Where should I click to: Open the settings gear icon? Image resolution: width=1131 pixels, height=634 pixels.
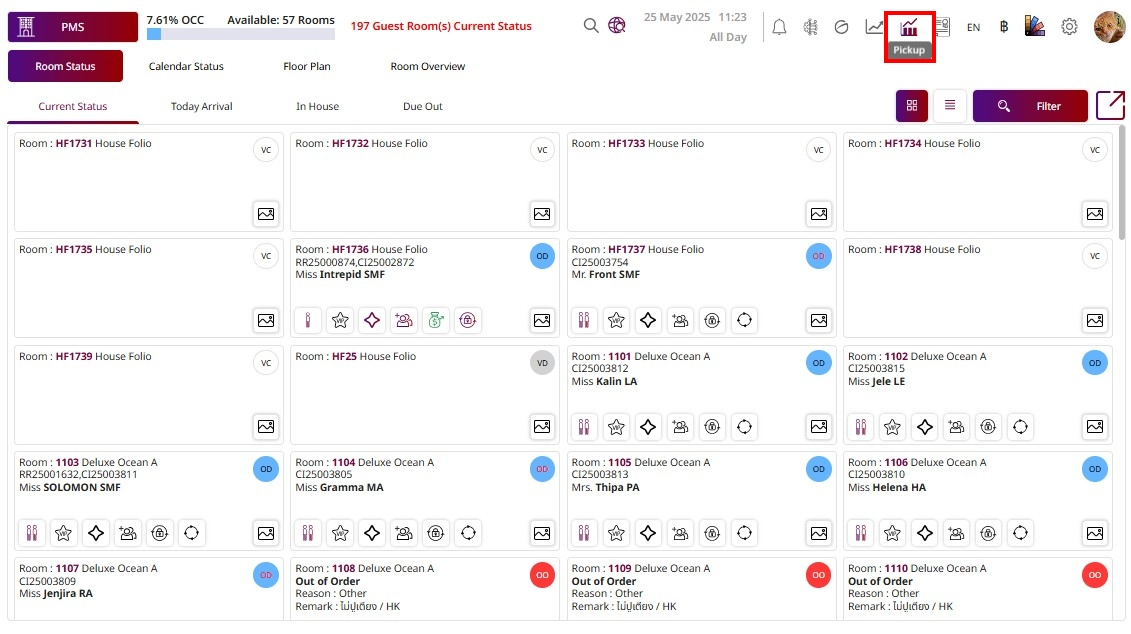click(x=1069, y=27)
